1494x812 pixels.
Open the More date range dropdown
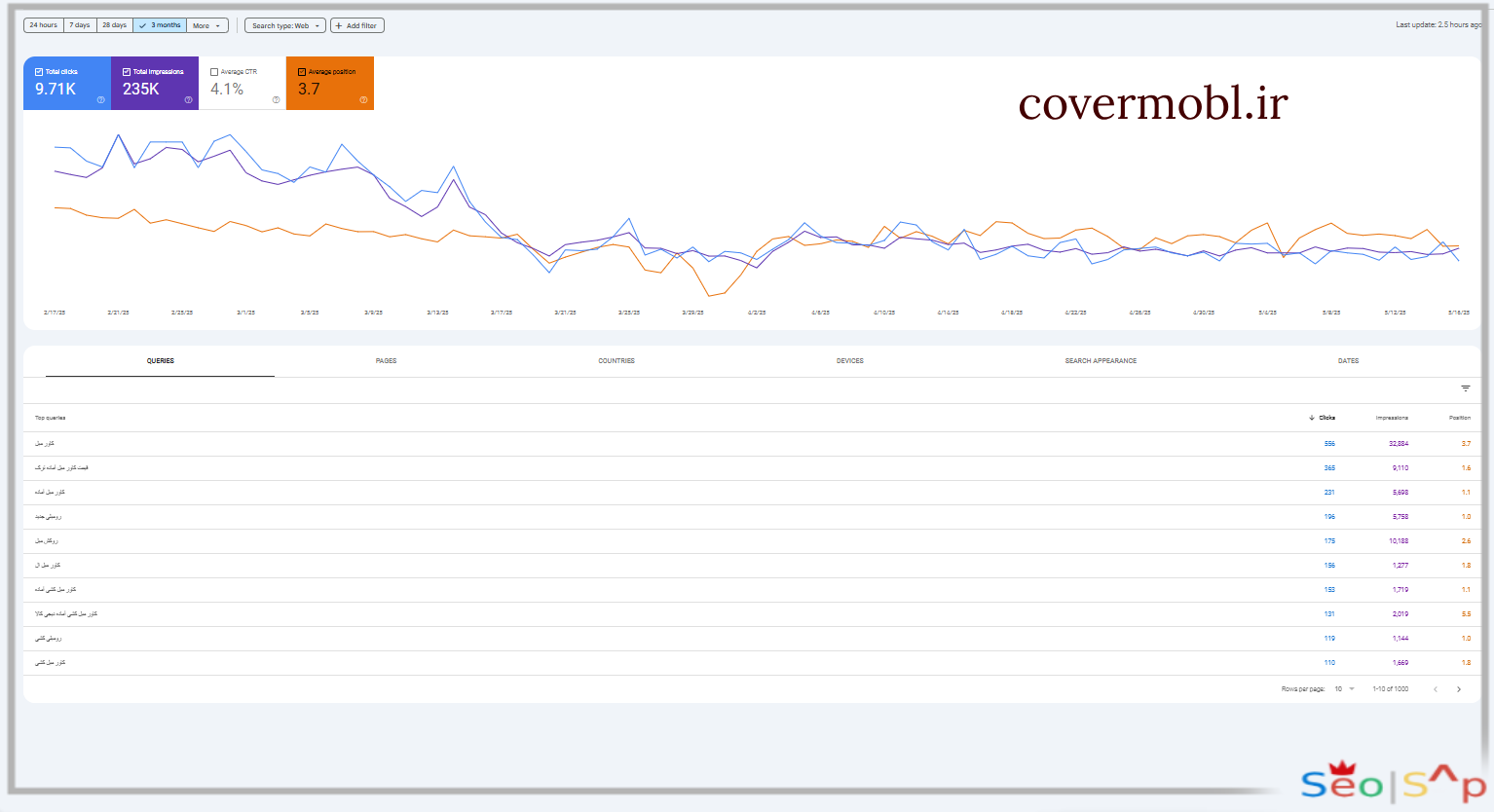(x=207, y=25)
